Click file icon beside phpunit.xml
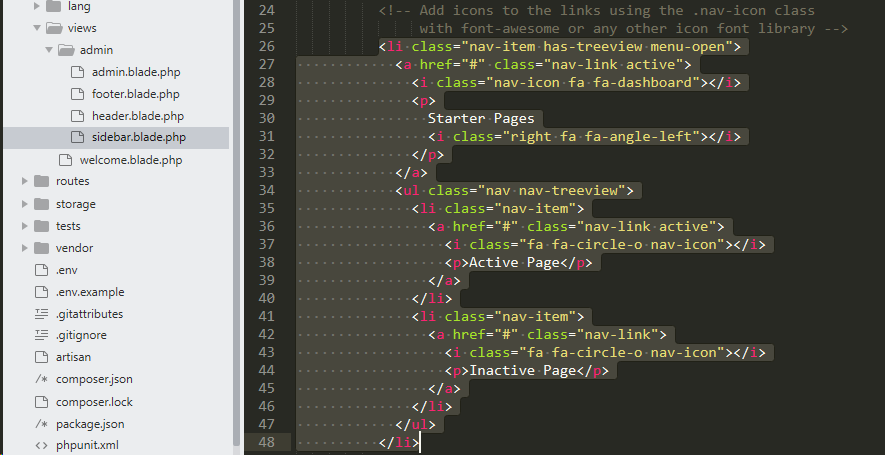 [x=41, y=445]
